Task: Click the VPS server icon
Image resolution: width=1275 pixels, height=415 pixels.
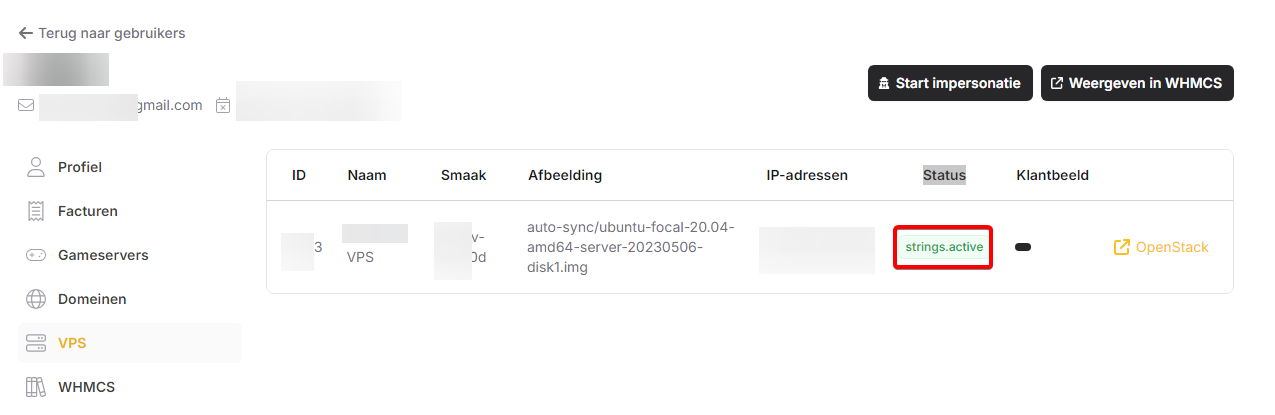Action: click(x=36, y=343)
